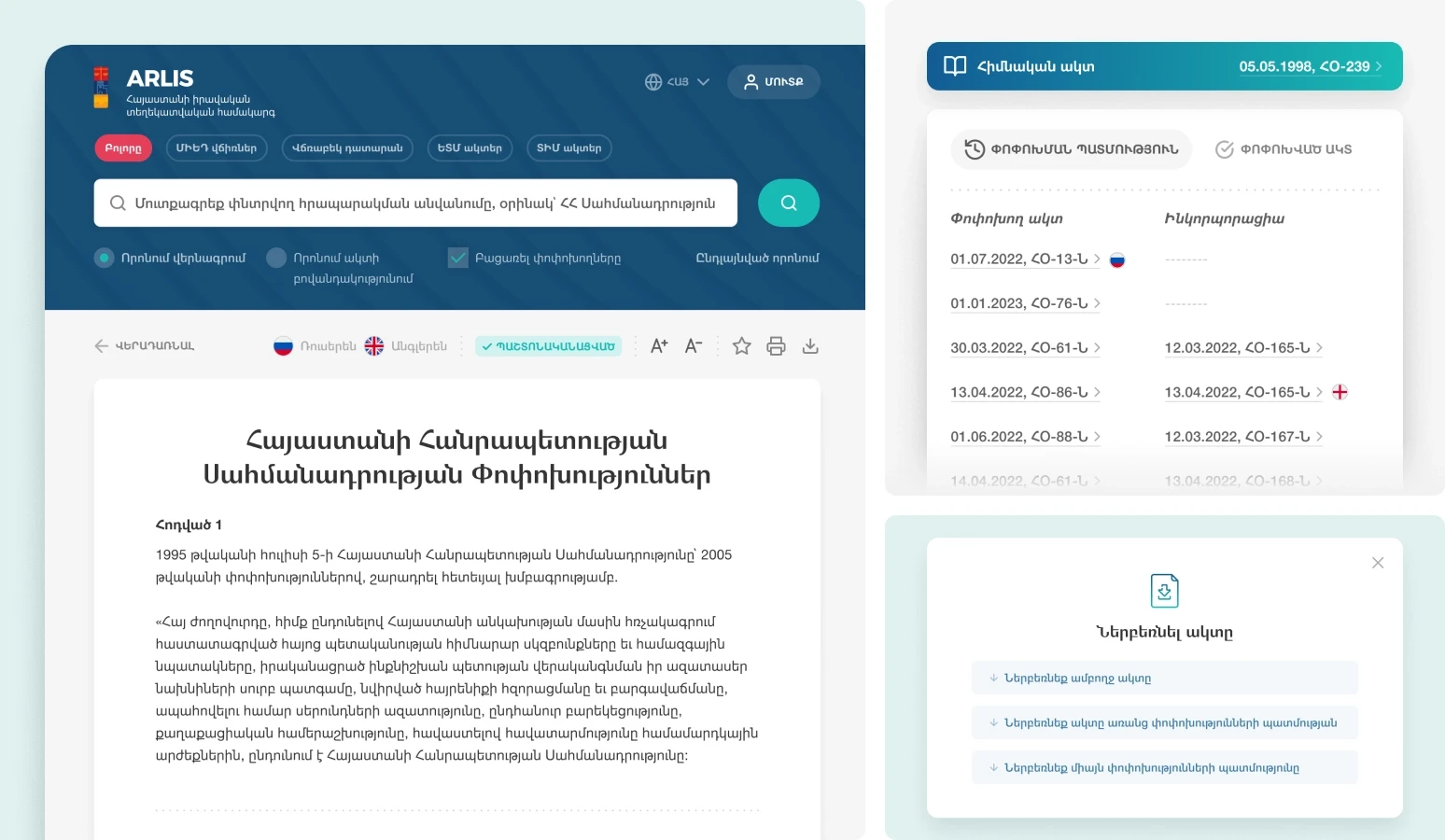This screenshot has width=1445, height=840.
Task: Choose Ներբեռնեք միայն փոփոխությունների պատմությունը option
Action: pos(1165,767)
